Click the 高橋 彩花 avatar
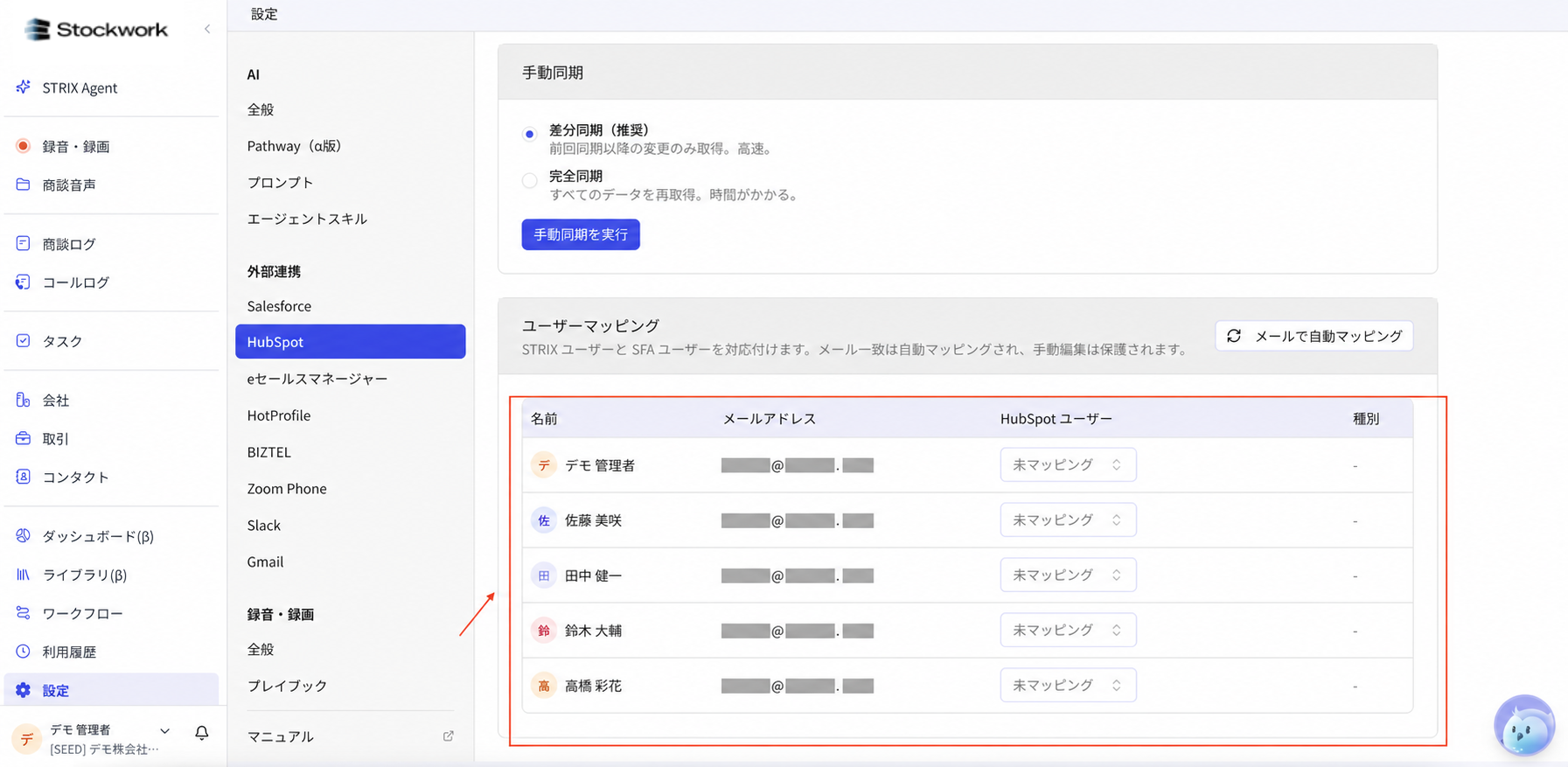The height and width of the screenshot is (767, 1568). (x=544, y=686)
